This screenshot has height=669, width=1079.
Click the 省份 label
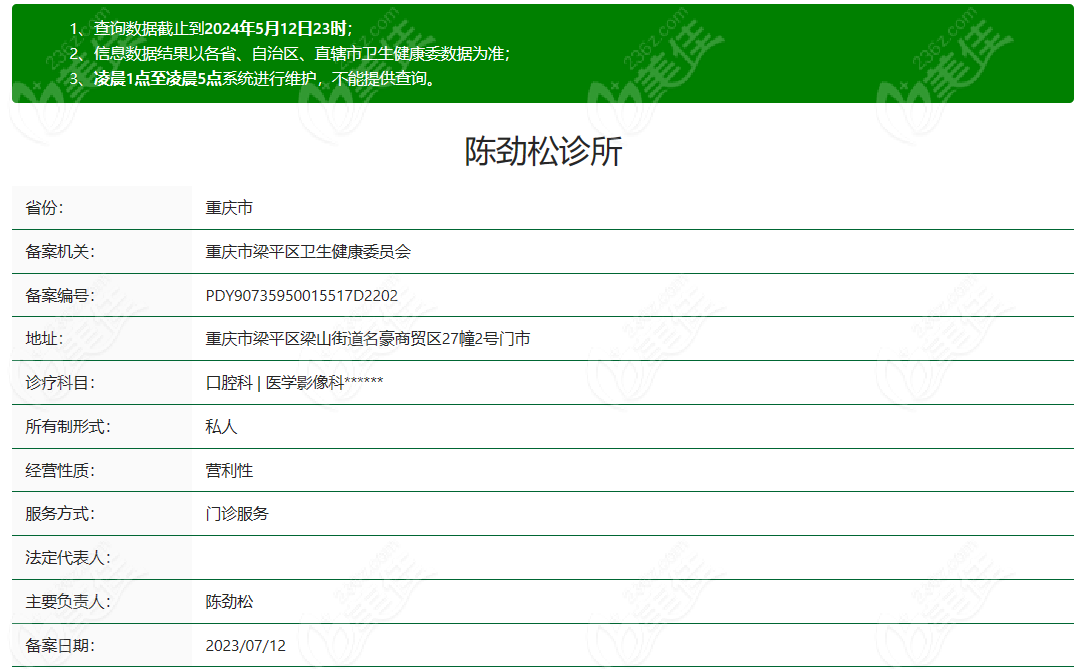coord(44,208)
